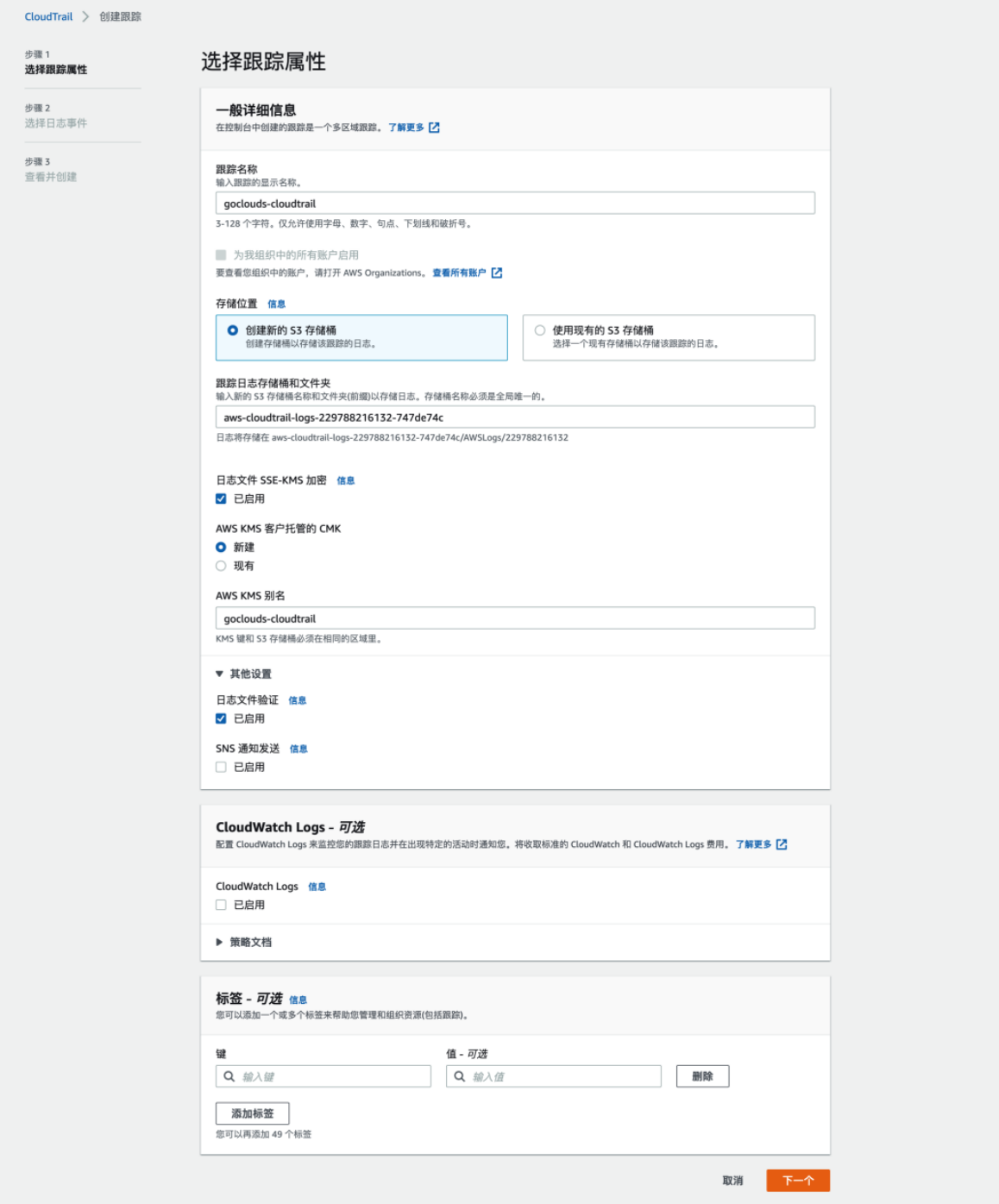Focus the AWS KMS 别名 input field
Viewport: 999px width, 1204px height.
[x=515, y=618]
